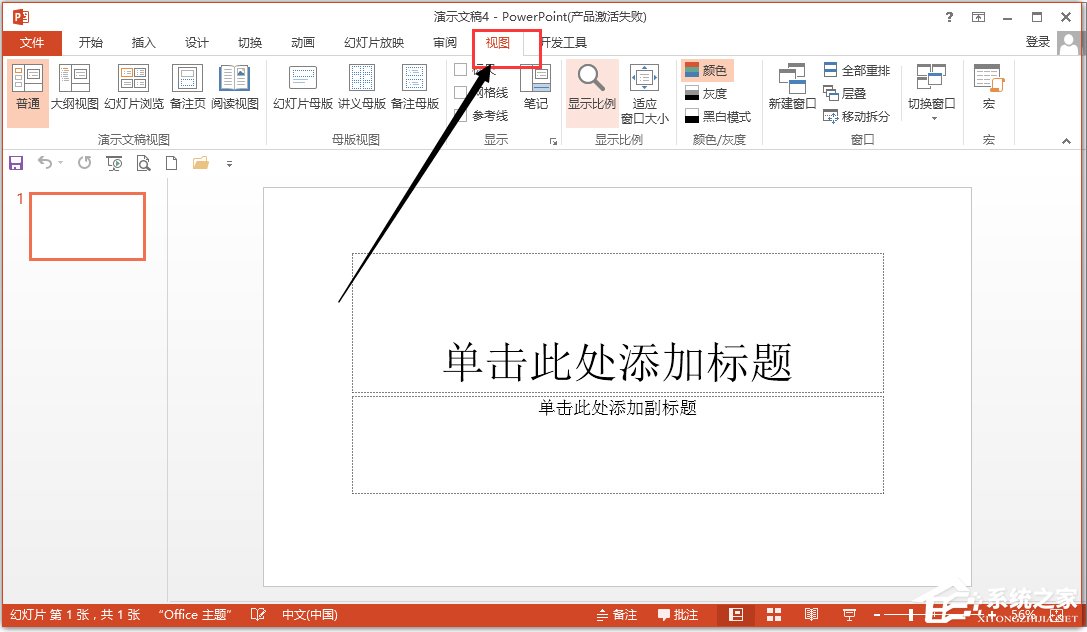Open Ribbon Display Options button
Screen dimensions: 1087x632
coord(978,17)
